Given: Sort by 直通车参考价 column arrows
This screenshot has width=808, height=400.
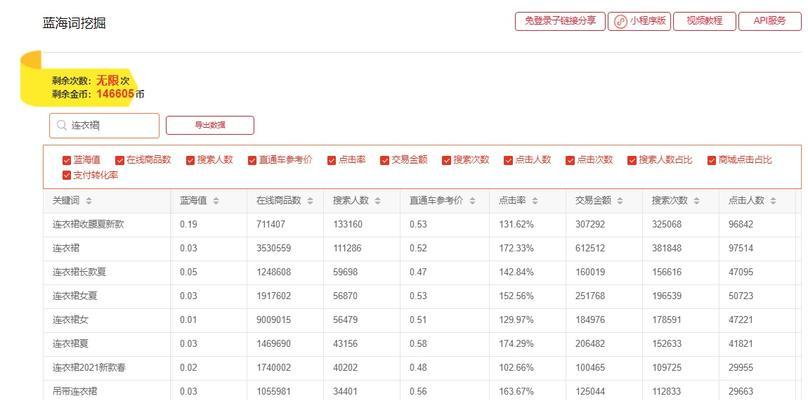Looking at the screenshot, I should coord(472,201).
